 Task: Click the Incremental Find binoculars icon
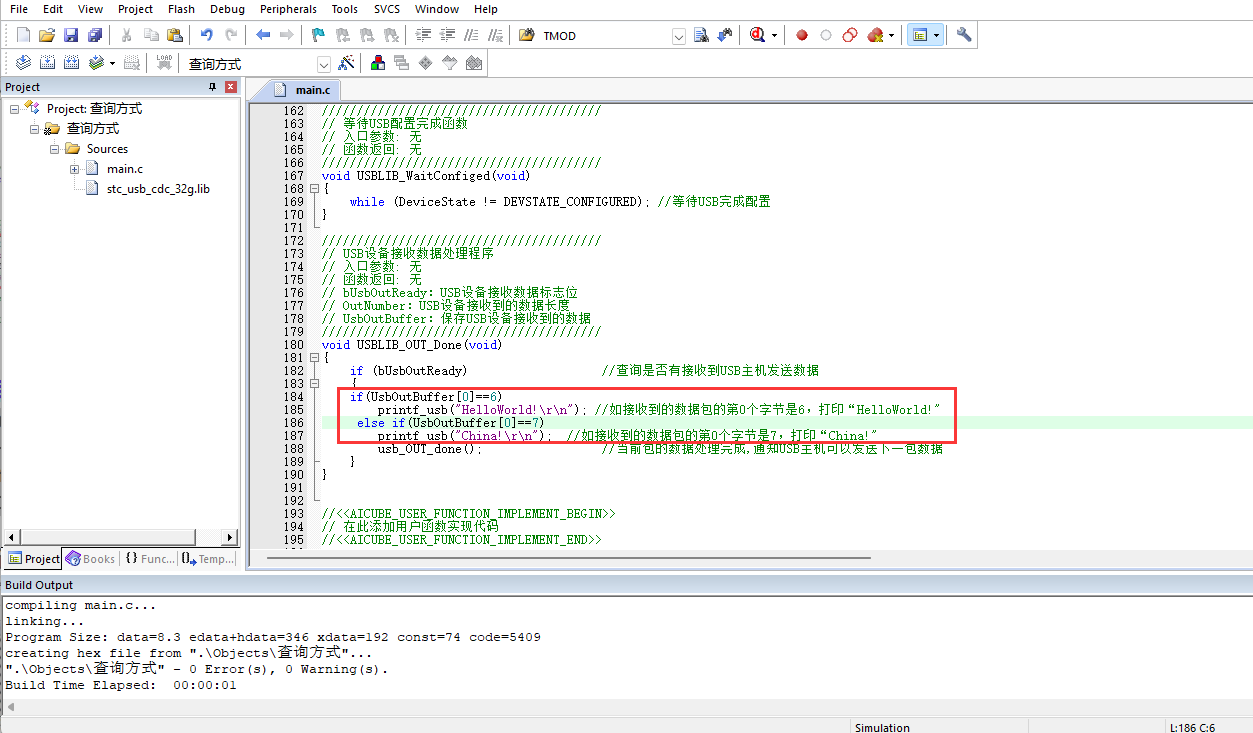point(725,35)
